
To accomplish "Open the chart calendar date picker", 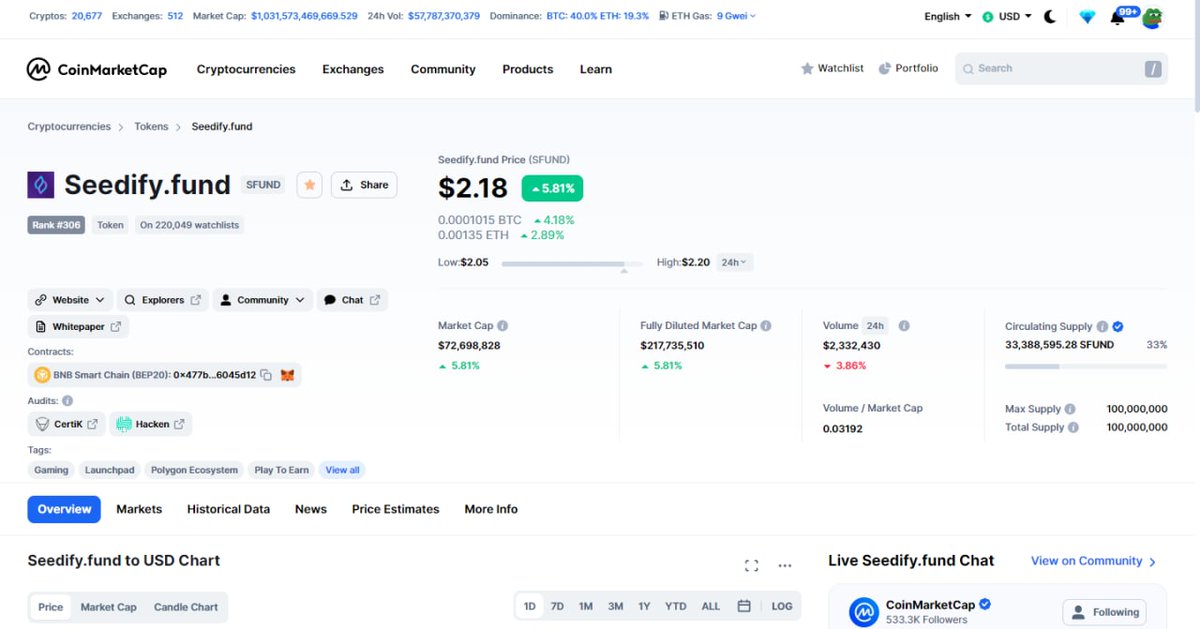I will click(744, 606).
